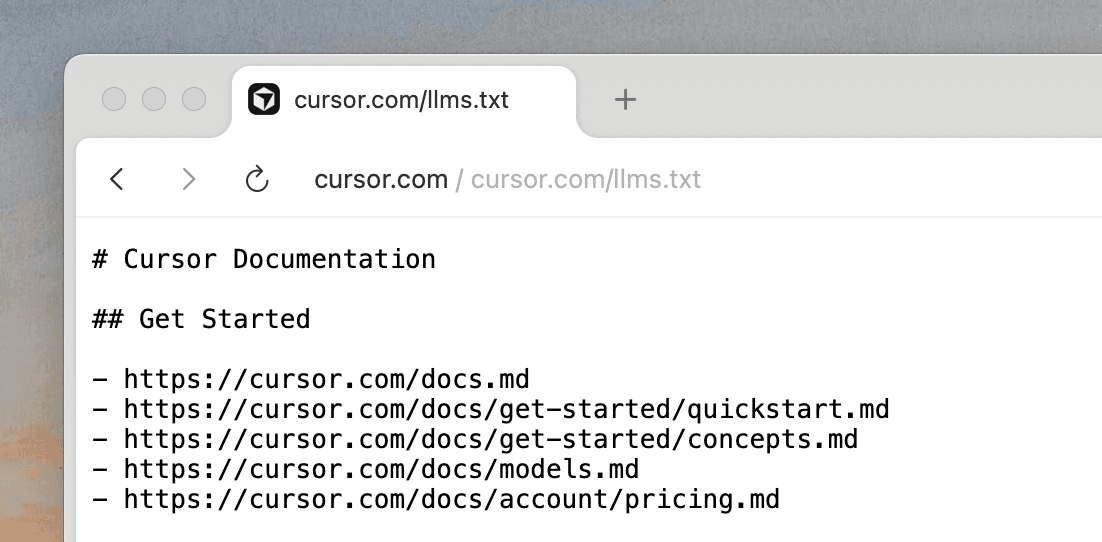Viewport: 1102px width, 542px height.
Task: Click the grayed llms.txt path in address bar
Action: (x=585, y=180)
